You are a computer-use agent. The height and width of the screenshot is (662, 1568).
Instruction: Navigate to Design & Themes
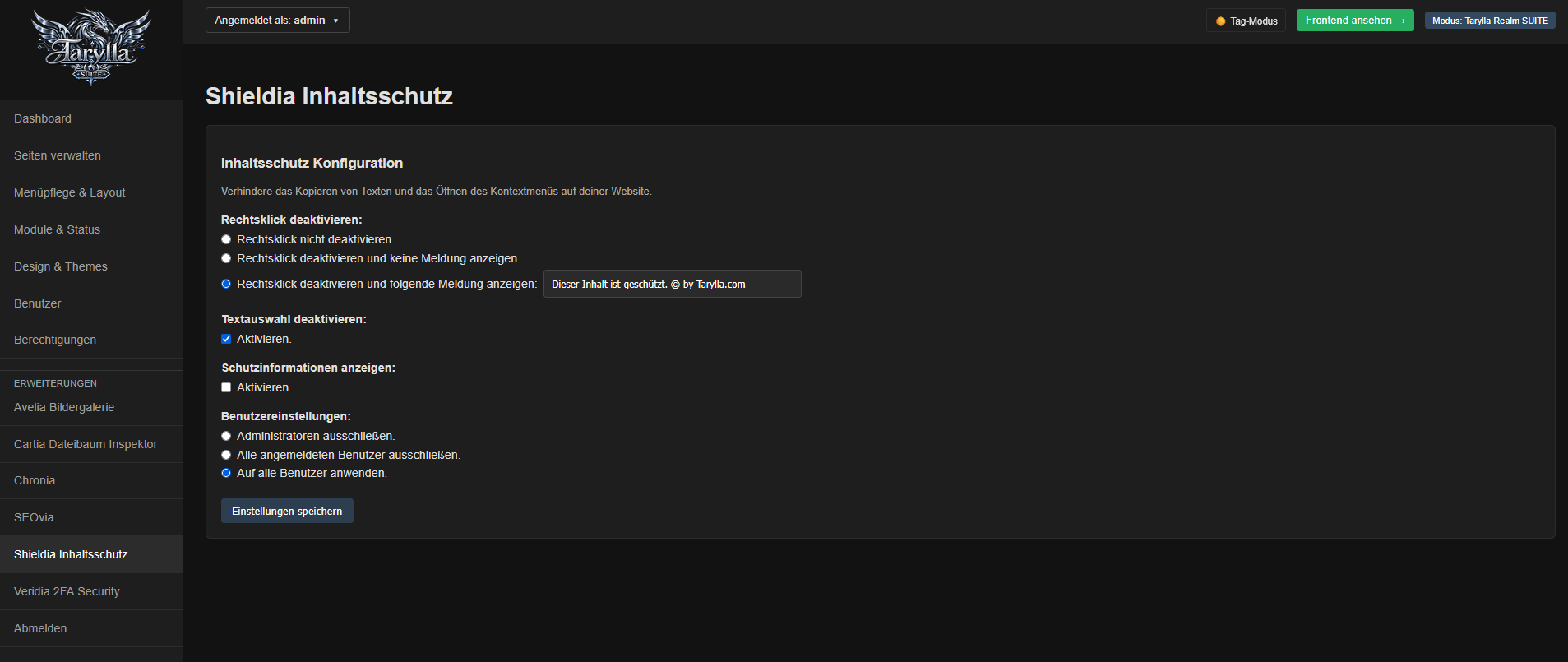click(x=91, y=266)
